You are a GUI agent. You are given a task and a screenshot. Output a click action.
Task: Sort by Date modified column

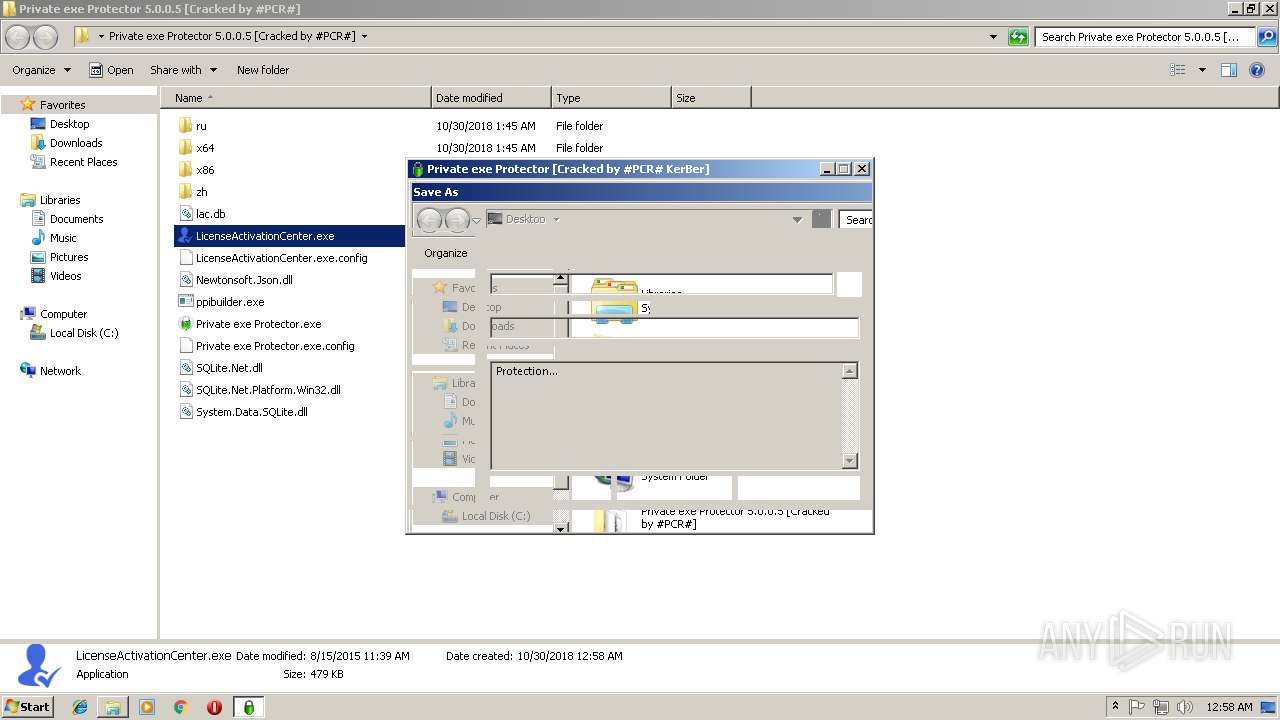(491, 98)
